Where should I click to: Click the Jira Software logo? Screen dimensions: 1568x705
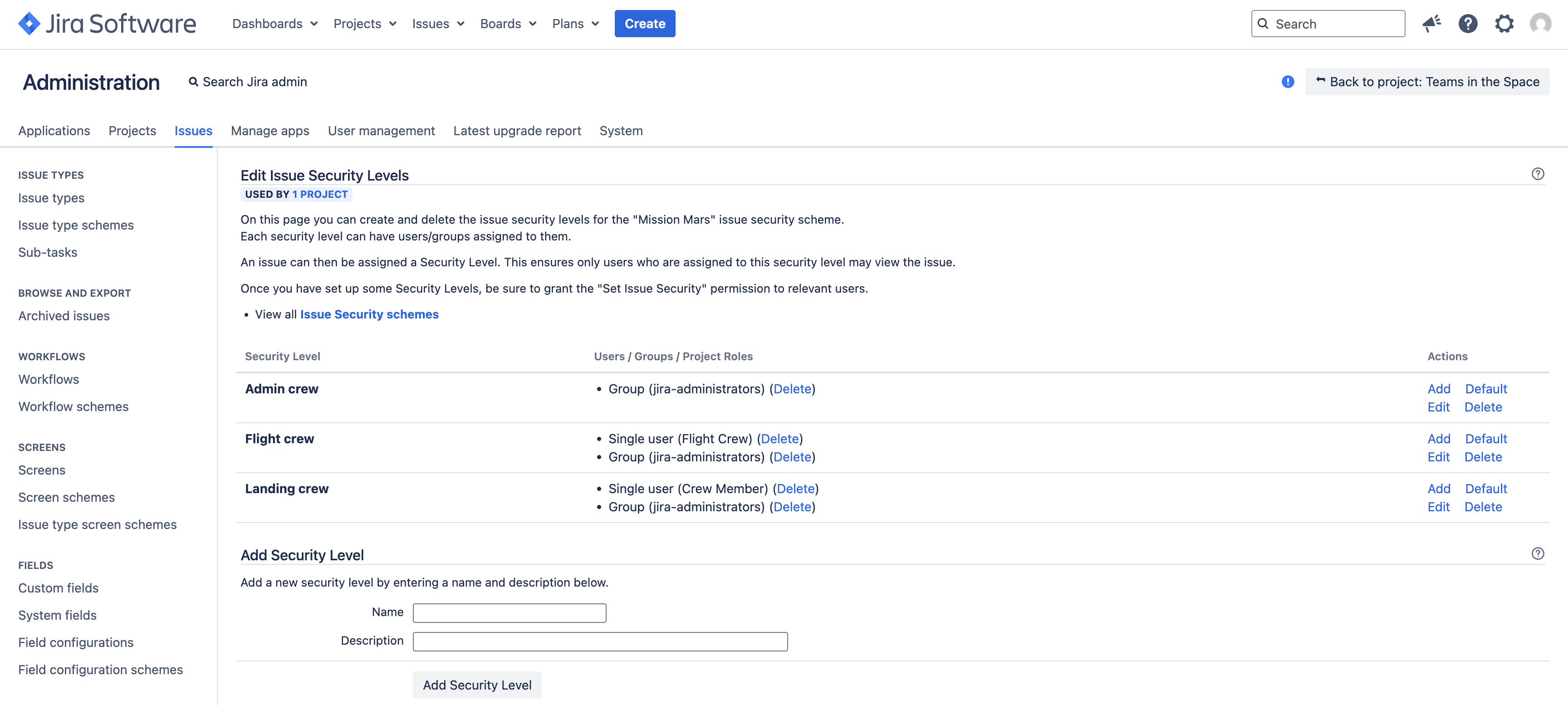[107, 24]
